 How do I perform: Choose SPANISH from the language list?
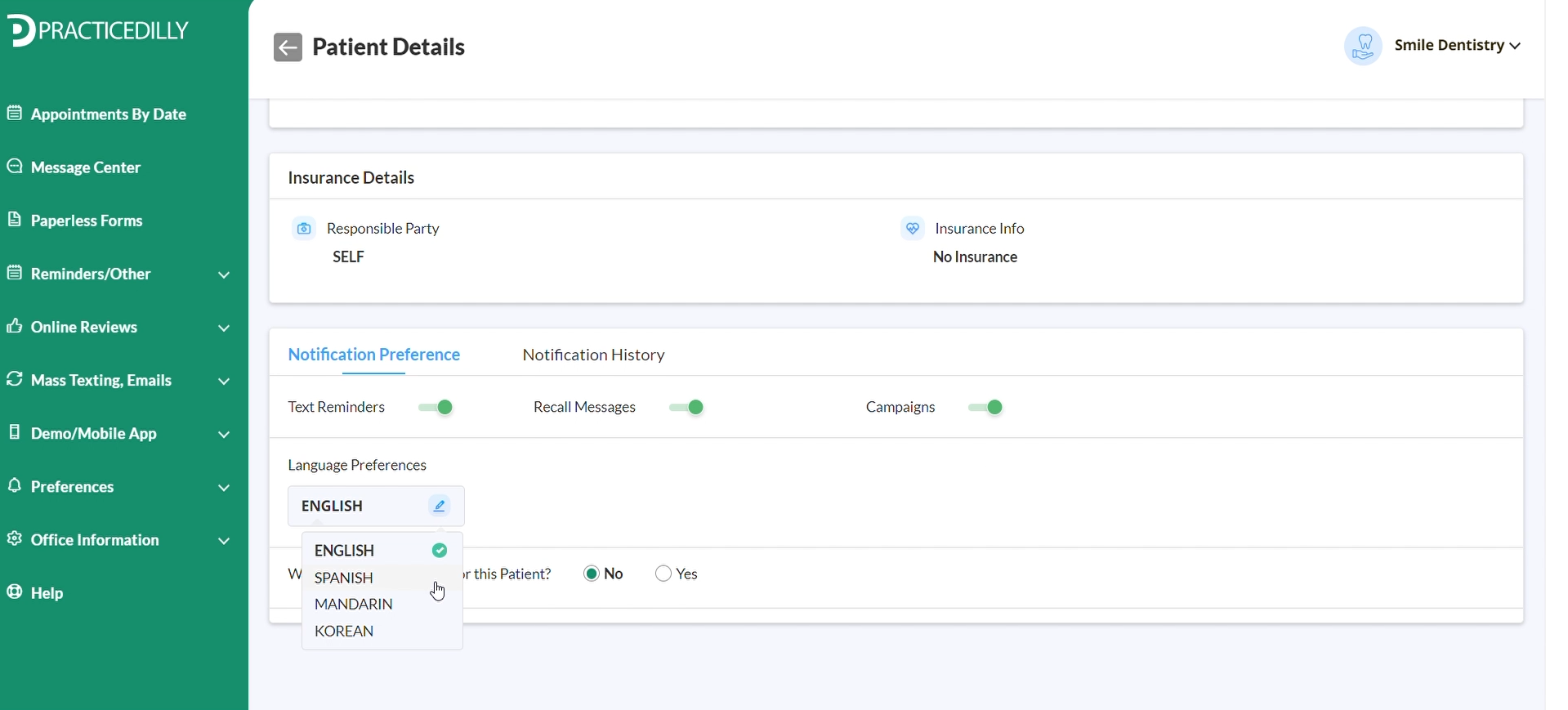point(345,578)
